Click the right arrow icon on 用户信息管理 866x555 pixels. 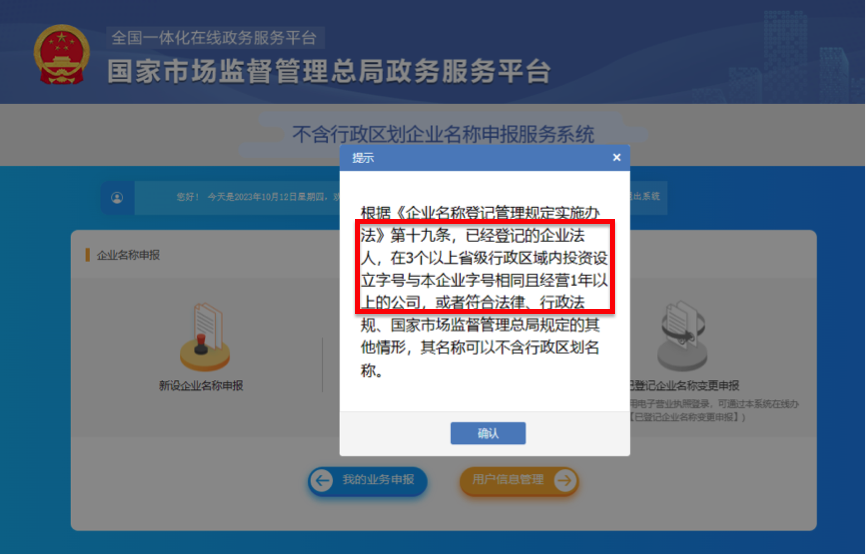[x=564, y=480]
